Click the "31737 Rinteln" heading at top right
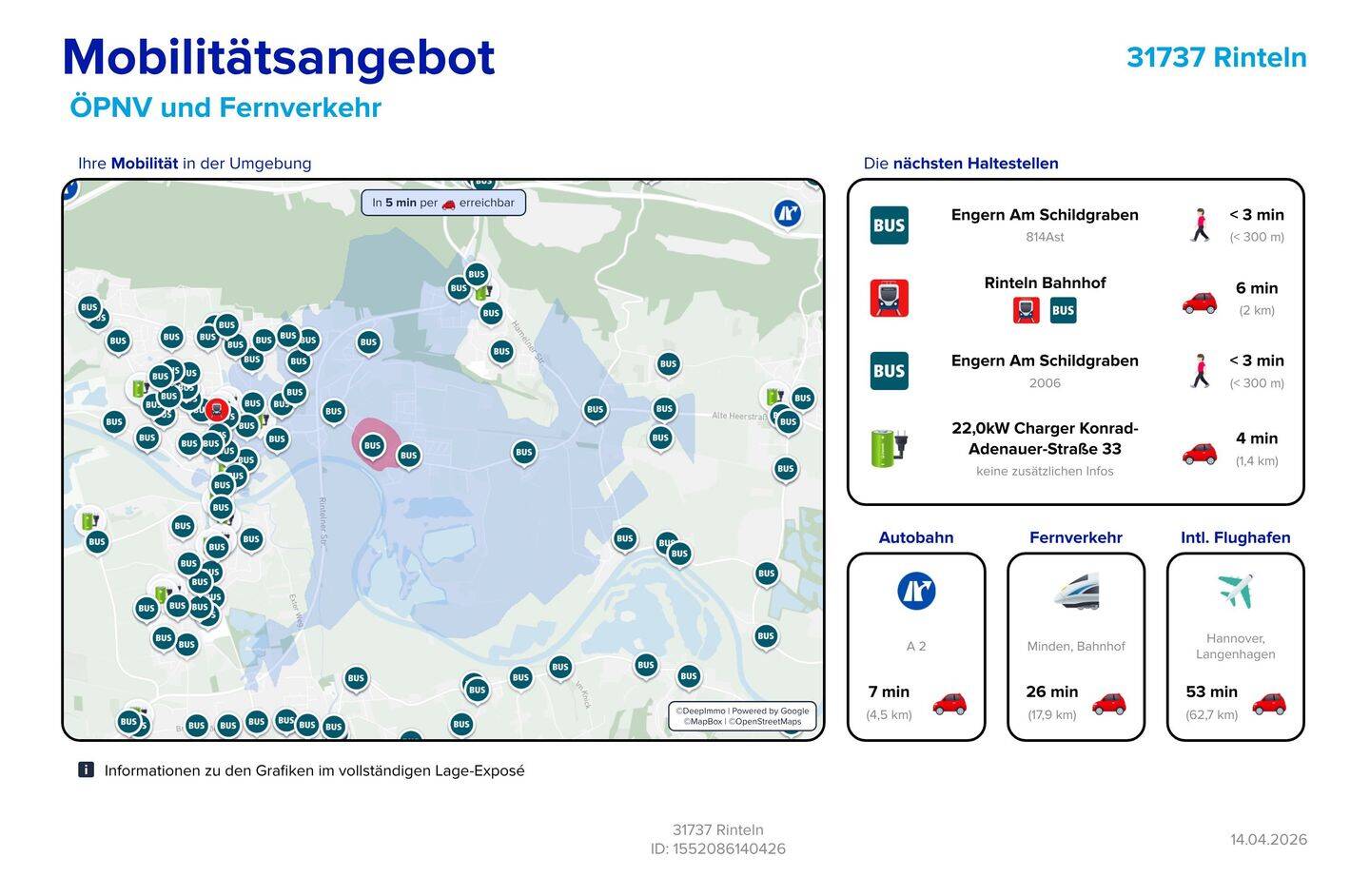The image size is (1370, 896). 1216,57
